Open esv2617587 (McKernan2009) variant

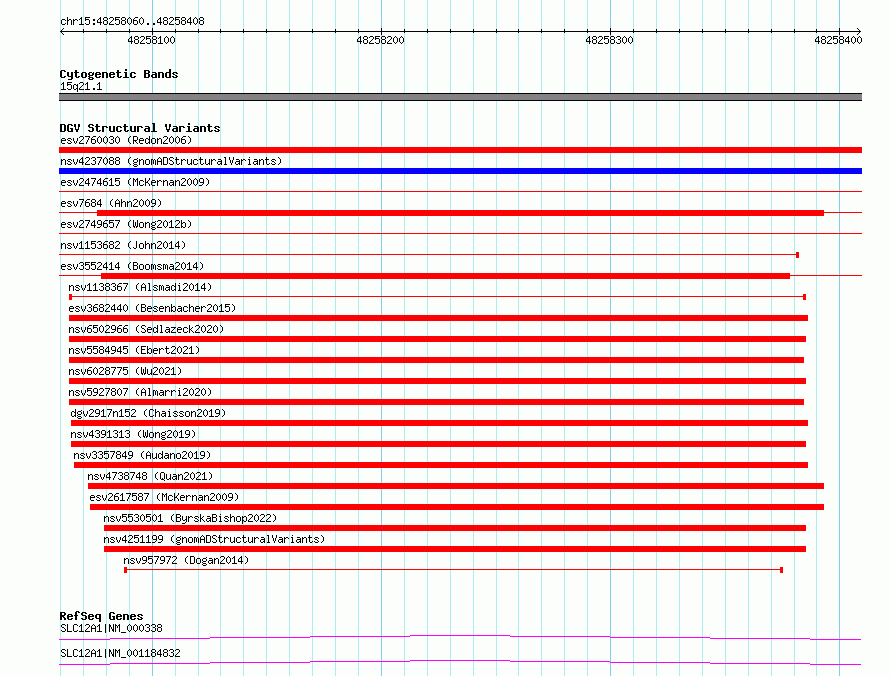pyautogui.click(x=164, y=497)
